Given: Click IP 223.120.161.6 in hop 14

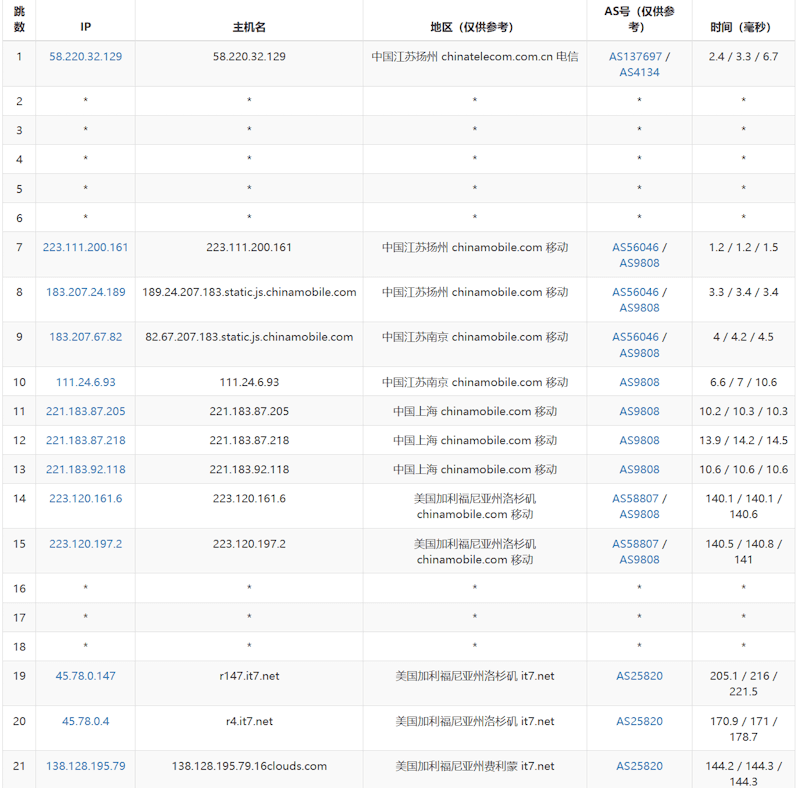Looking at the screenshot, I should pos(85,499).
